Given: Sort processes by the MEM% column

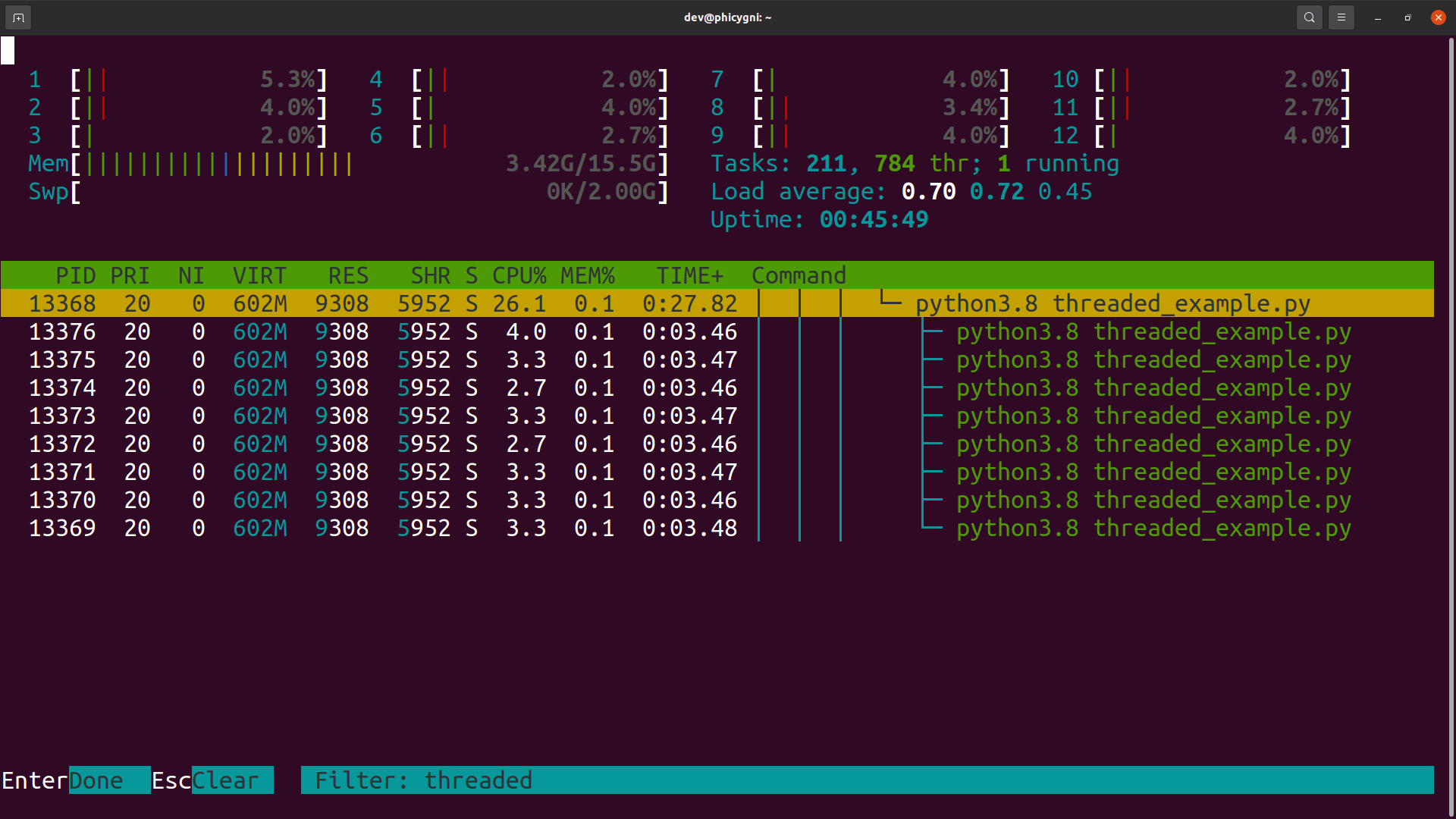Looking at the screenshot, I should click(588, 275).
